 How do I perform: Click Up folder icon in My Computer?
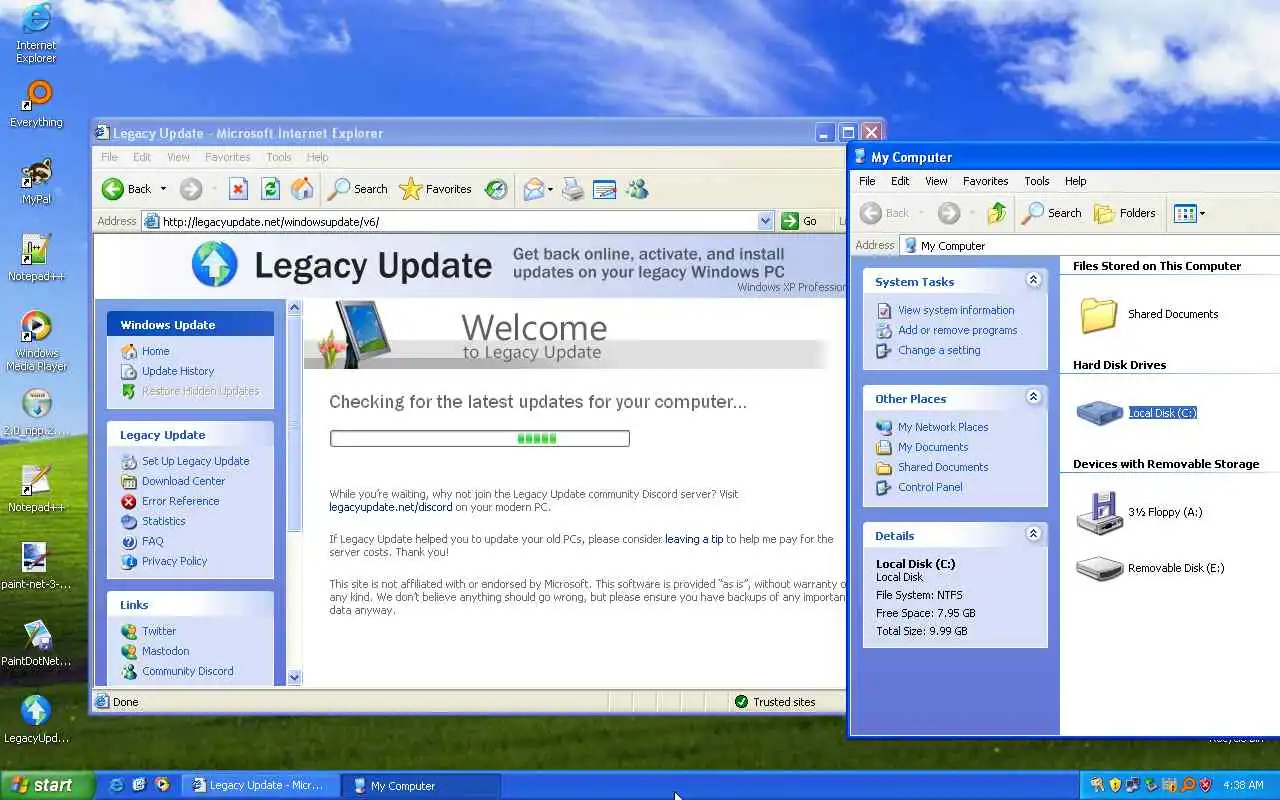click(x=997, y=213)
